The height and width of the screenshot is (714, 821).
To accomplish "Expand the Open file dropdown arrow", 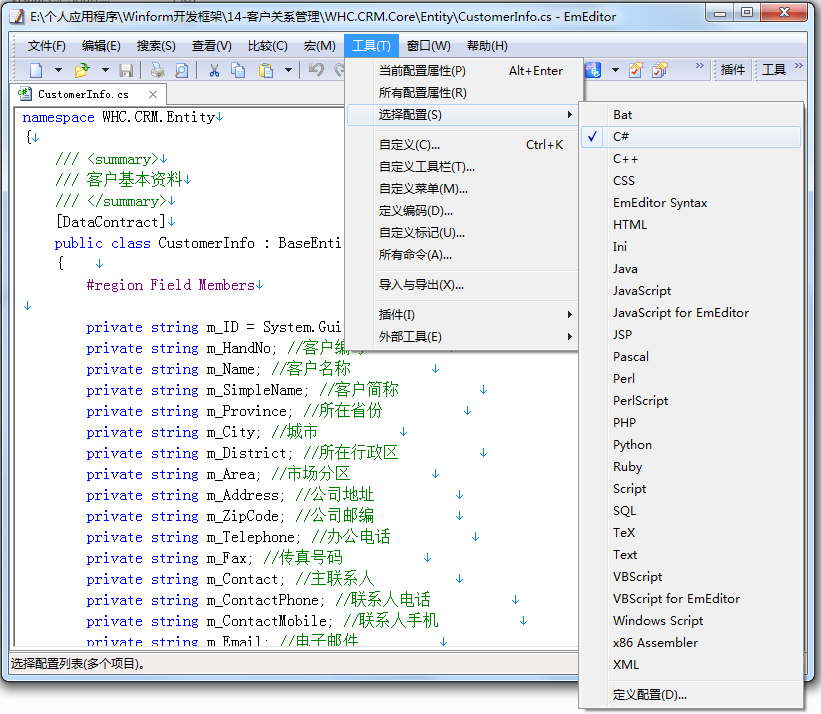I will tap(105, 70).
